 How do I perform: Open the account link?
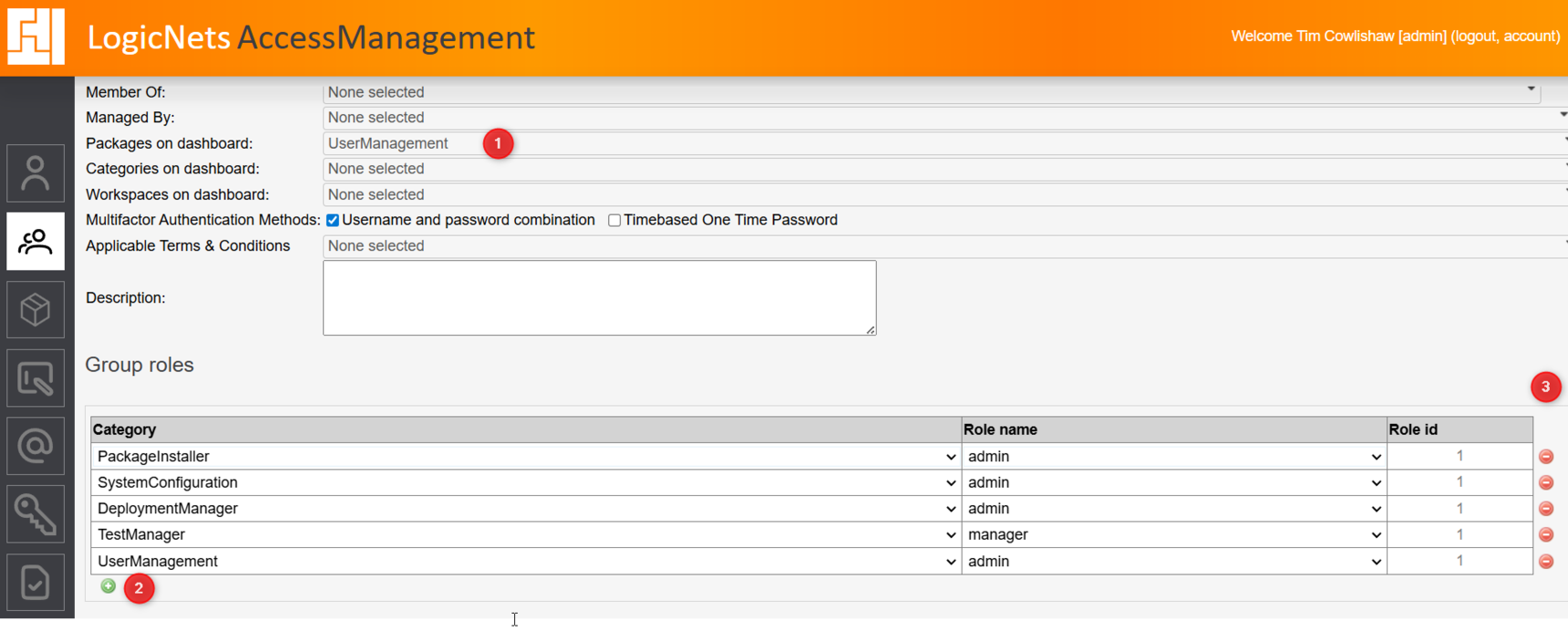click(1530, 36)
